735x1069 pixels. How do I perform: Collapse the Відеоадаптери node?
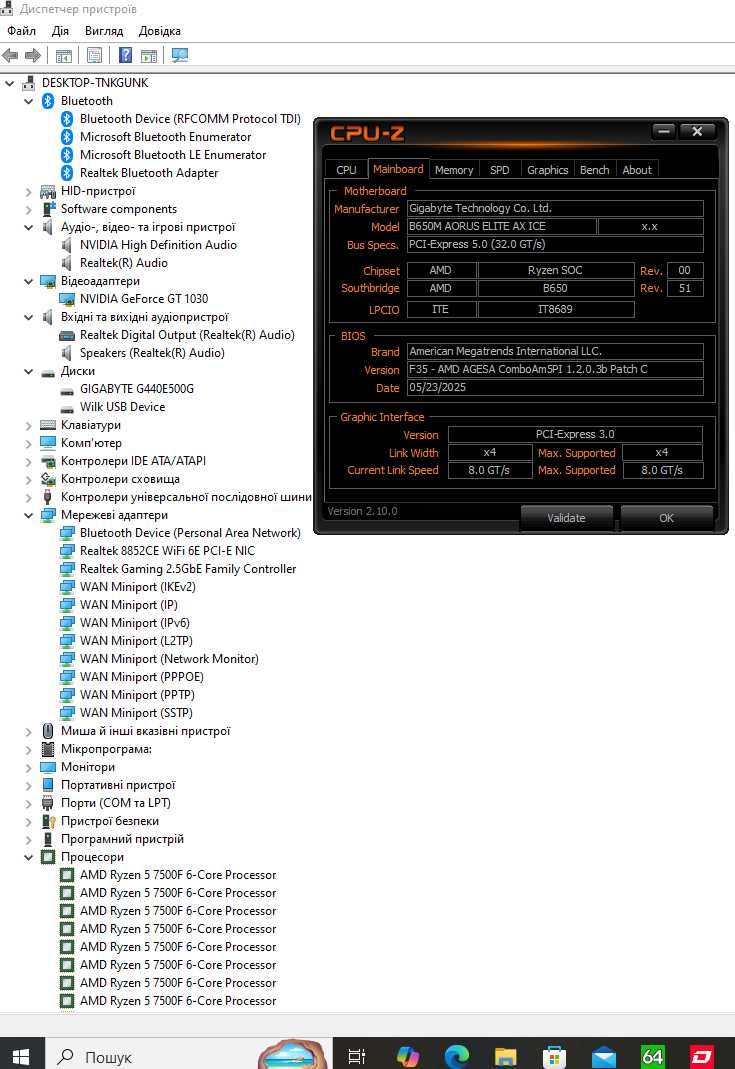[29, 281]
